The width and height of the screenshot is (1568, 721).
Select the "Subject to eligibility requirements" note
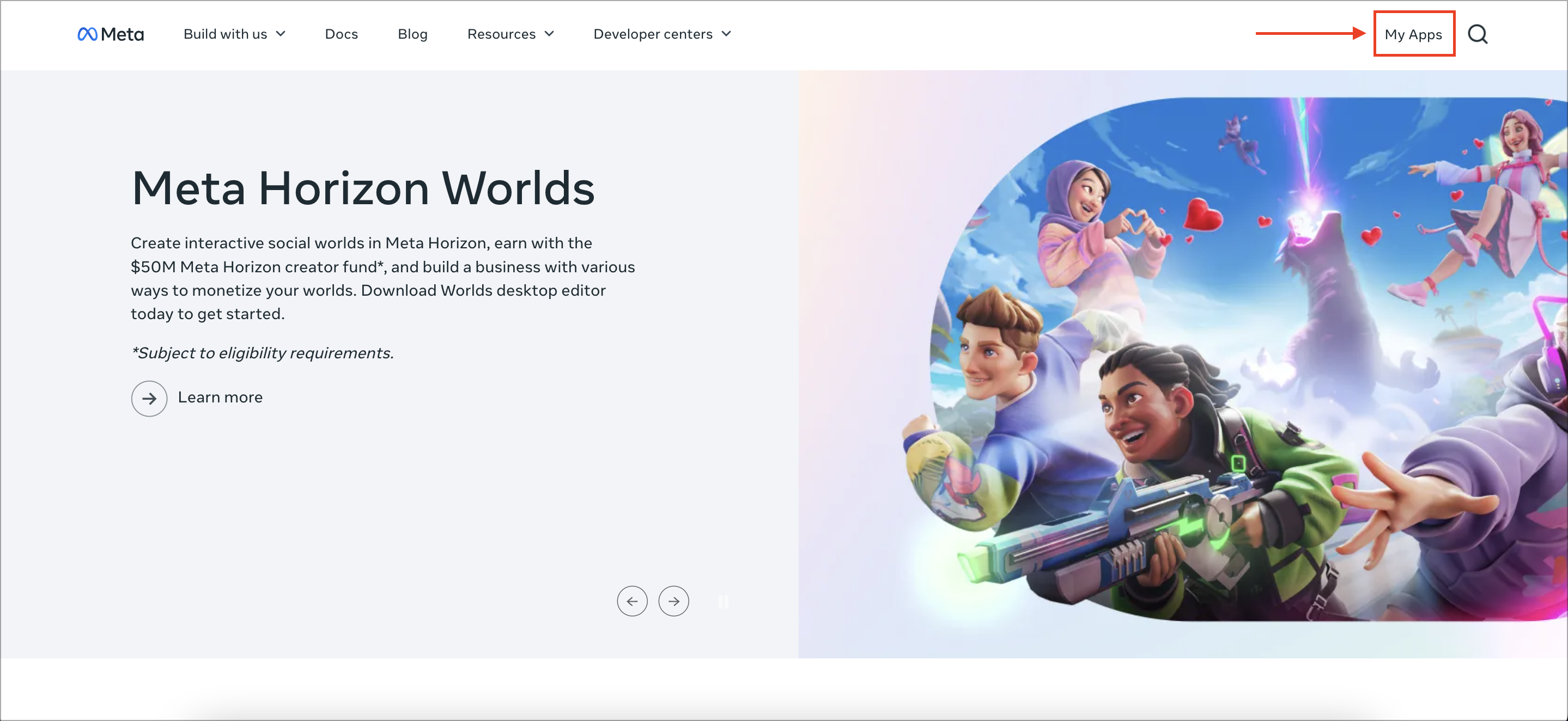263,353
